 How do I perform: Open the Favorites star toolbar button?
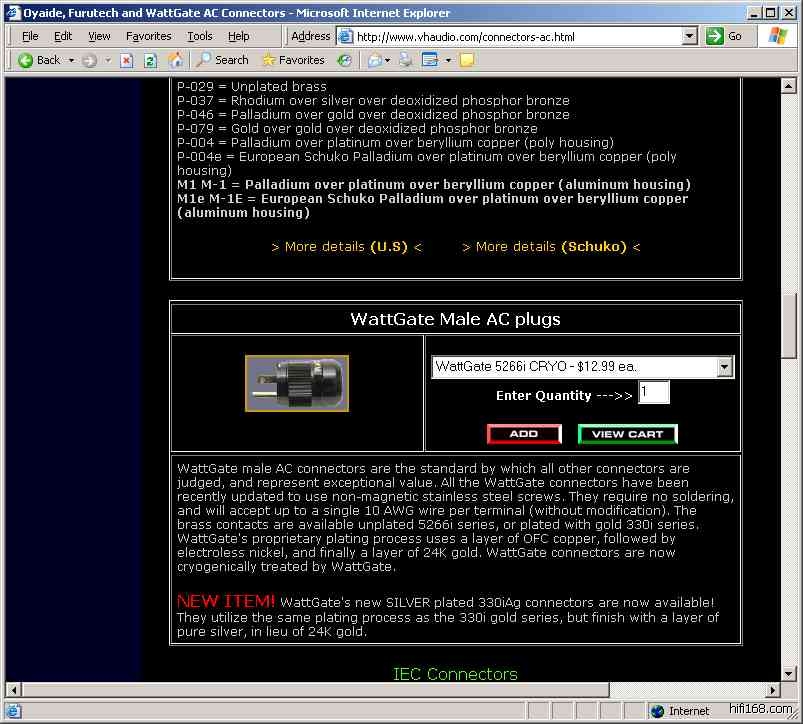pos(293,60)
